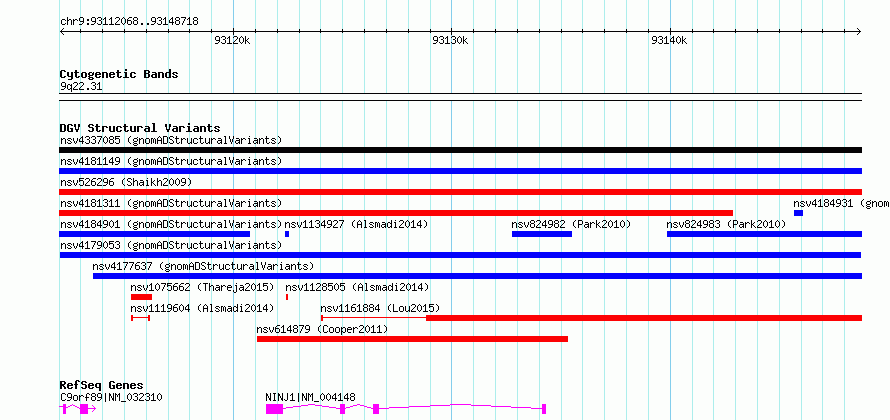Open the nsv4184901 label link

click(x=171, y=224)
